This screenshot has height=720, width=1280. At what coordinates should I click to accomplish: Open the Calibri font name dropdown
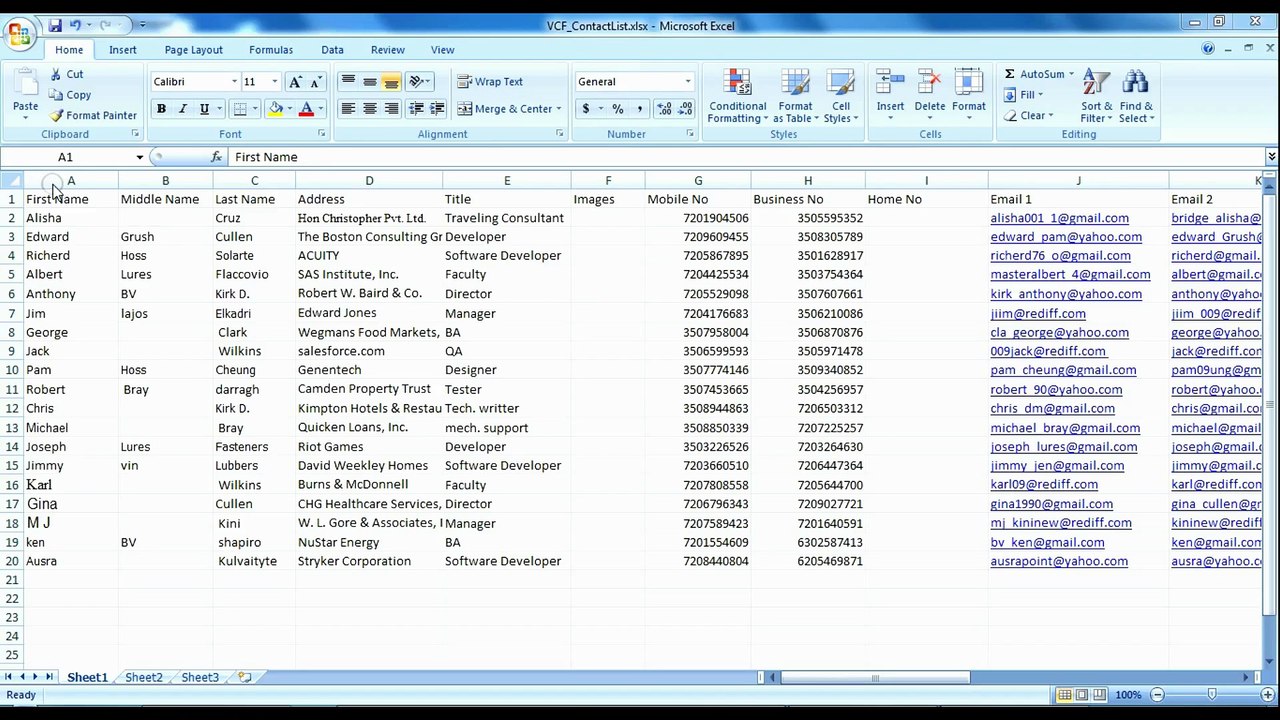tap(235, 82)
